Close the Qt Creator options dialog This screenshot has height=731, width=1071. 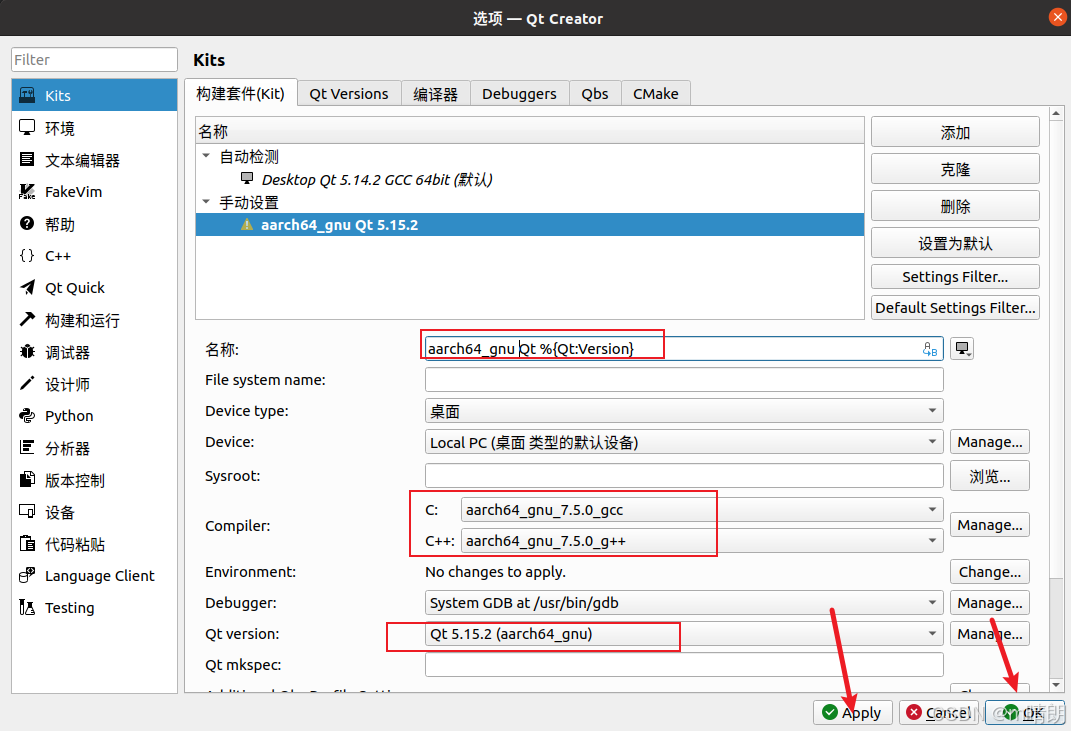coord(1057,17)
